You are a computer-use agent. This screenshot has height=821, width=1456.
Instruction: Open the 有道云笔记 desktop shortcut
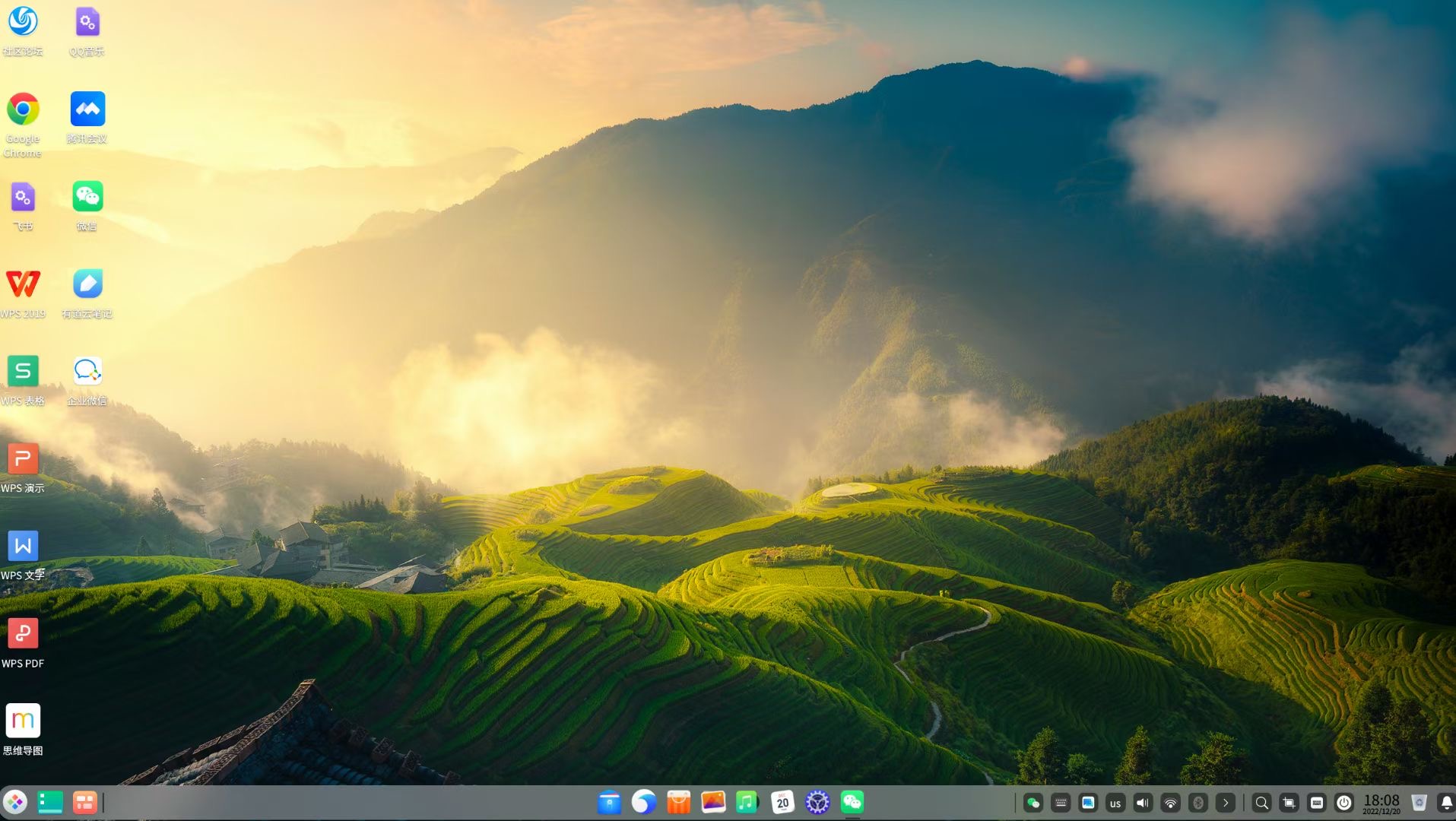click(x=87, y=285)
